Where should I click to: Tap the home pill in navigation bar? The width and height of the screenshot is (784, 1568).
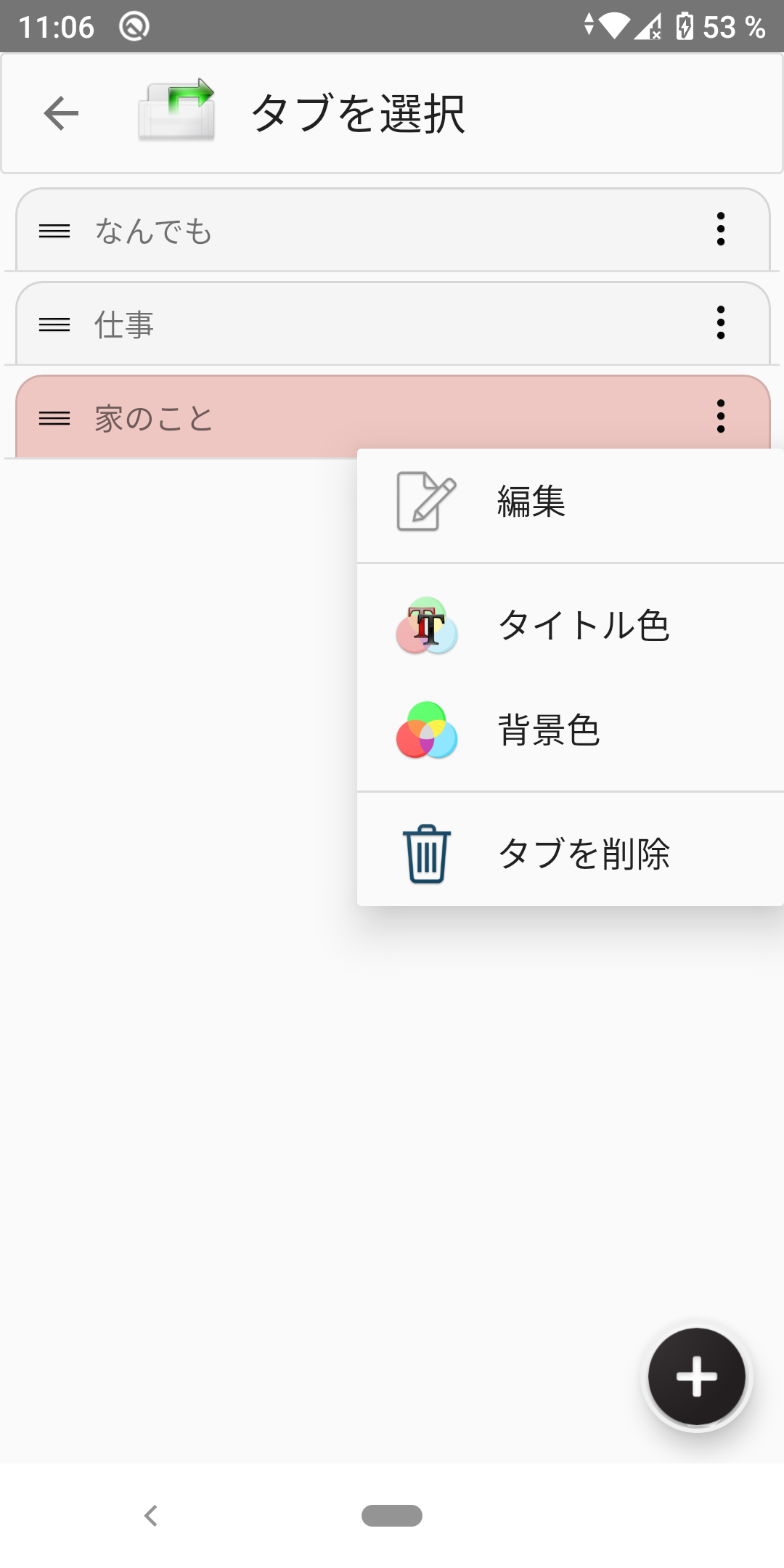[x=392, y=1516]
